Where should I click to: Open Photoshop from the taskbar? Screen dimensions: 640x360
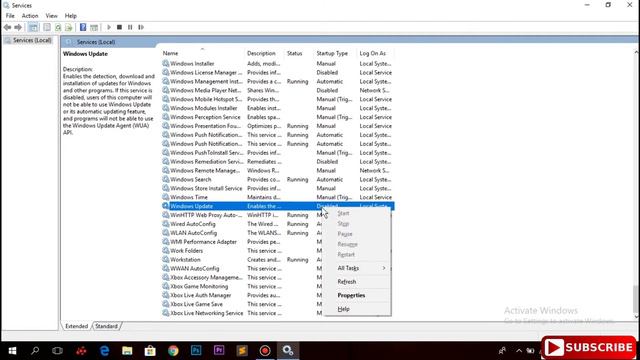point(196,351)
